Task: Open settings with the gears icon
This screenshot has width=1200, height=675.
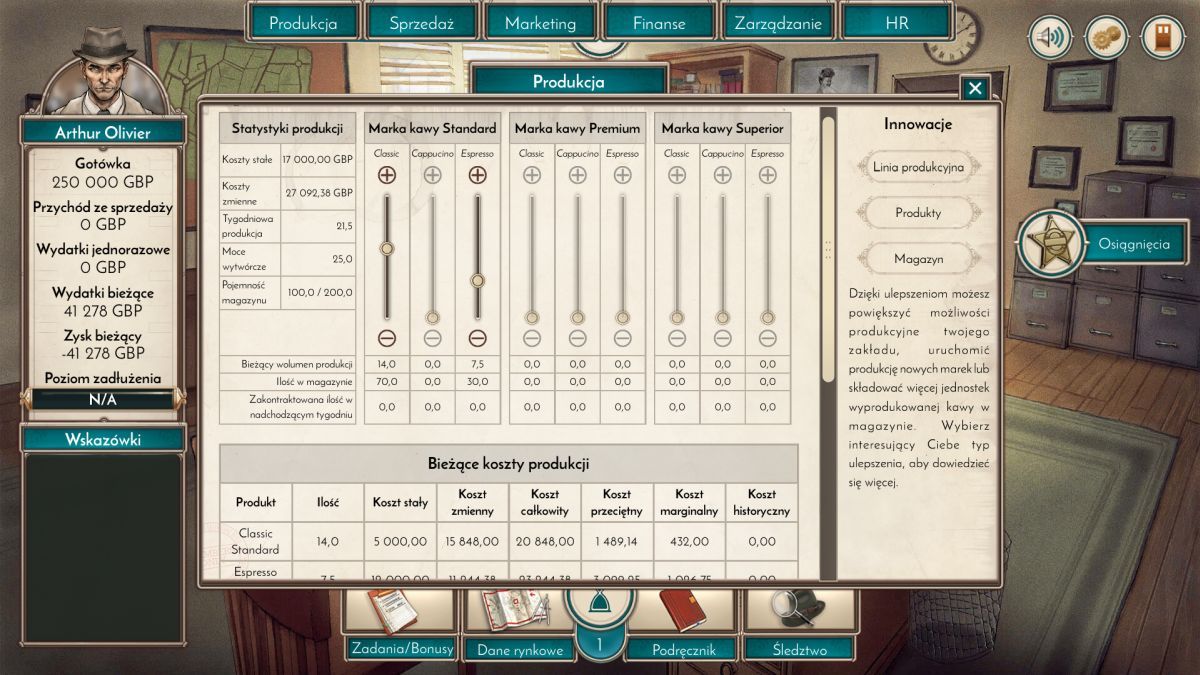Action: pyautogui.click(x=1106, y=38)
